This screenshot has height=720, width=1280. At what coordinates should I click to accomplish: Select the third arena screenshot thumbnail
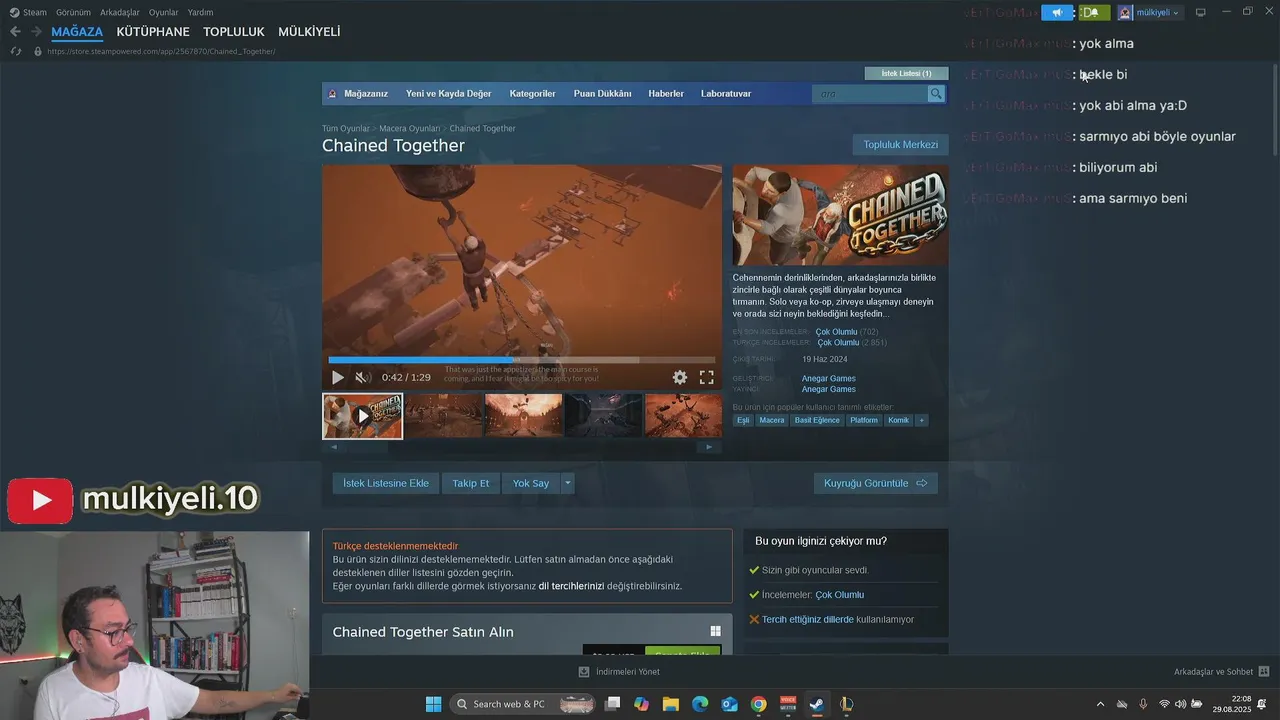coord(523,416)
